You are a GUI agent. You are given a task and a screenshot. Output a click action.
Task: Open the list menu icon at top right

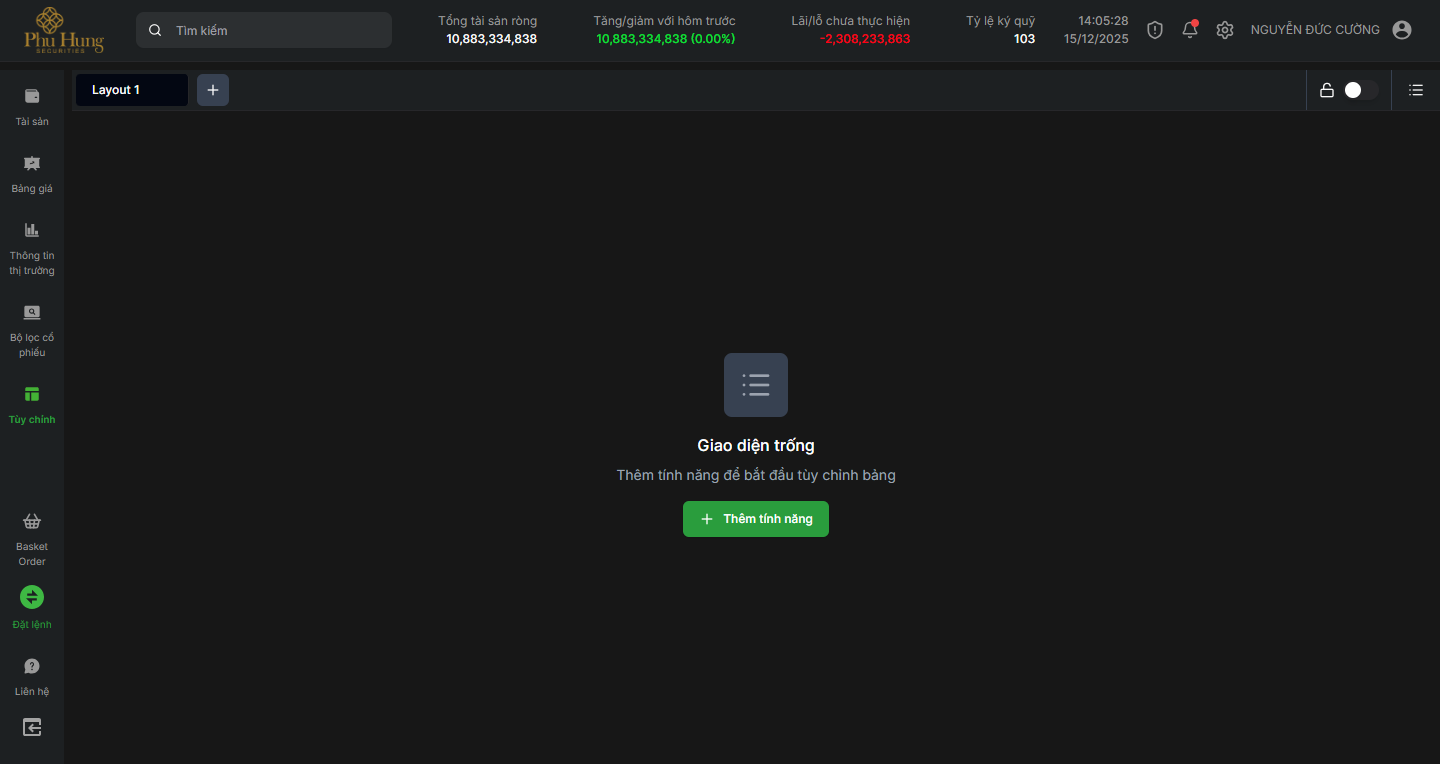[1416, 90]
